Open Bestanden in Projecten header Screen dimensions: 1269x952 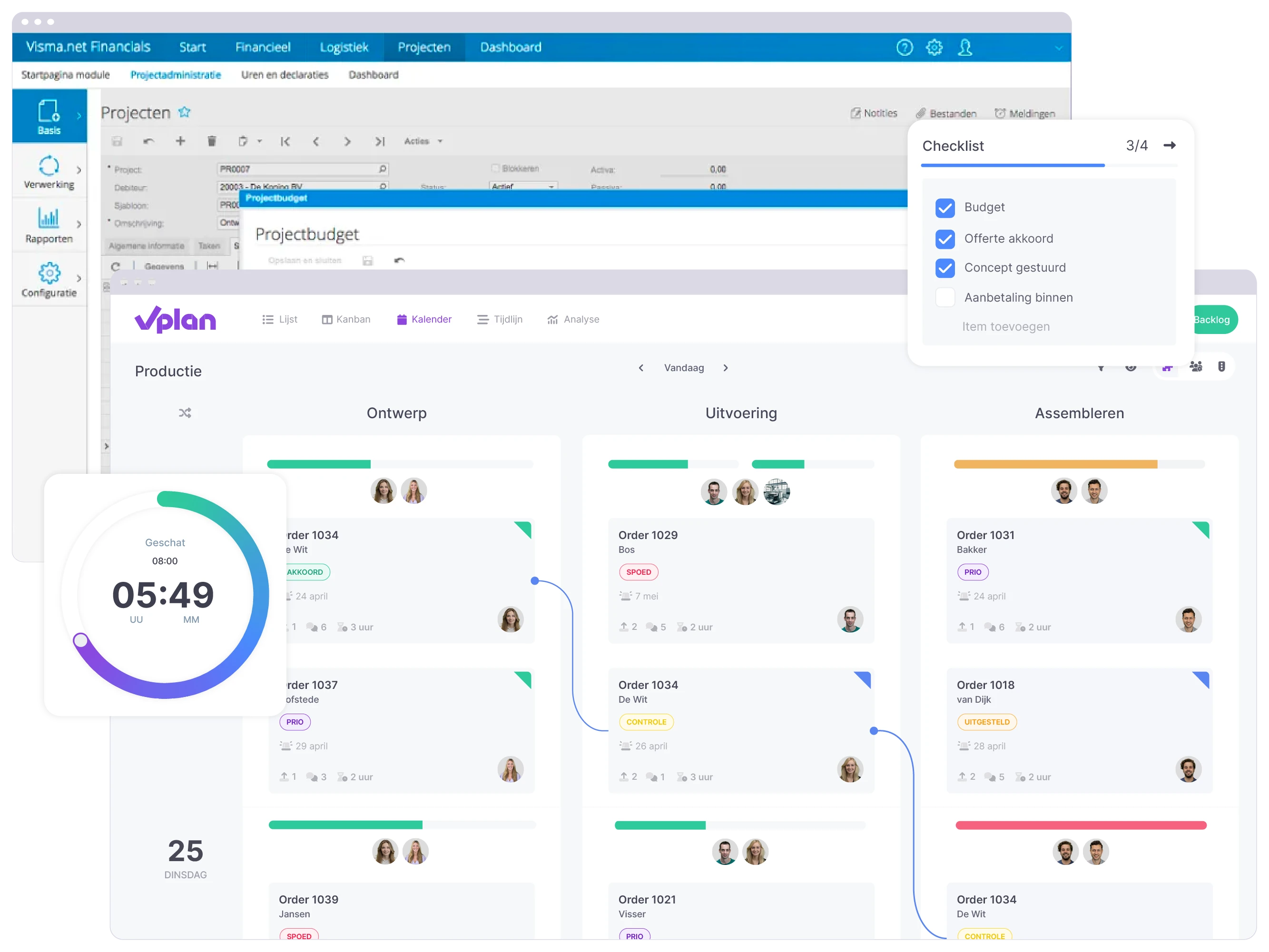946,114
